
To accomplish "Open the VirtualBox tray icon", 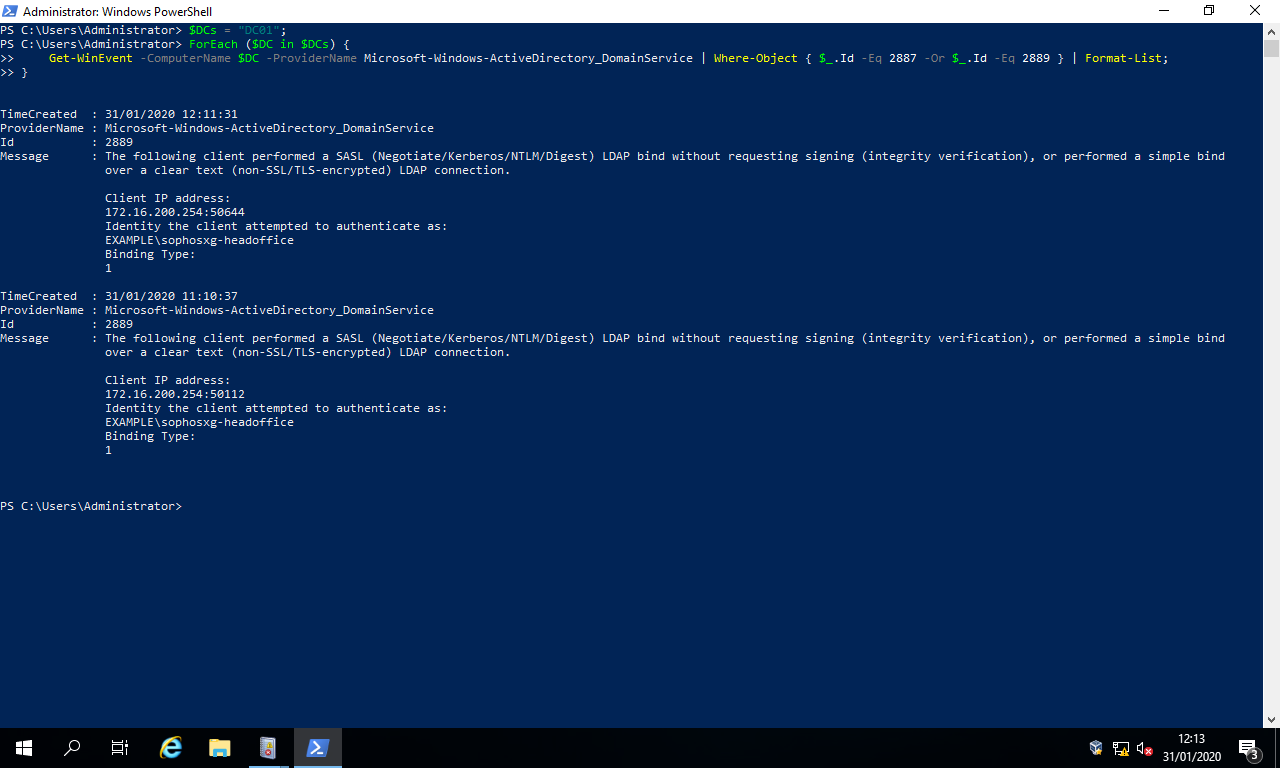I will tap(1096, 747).
